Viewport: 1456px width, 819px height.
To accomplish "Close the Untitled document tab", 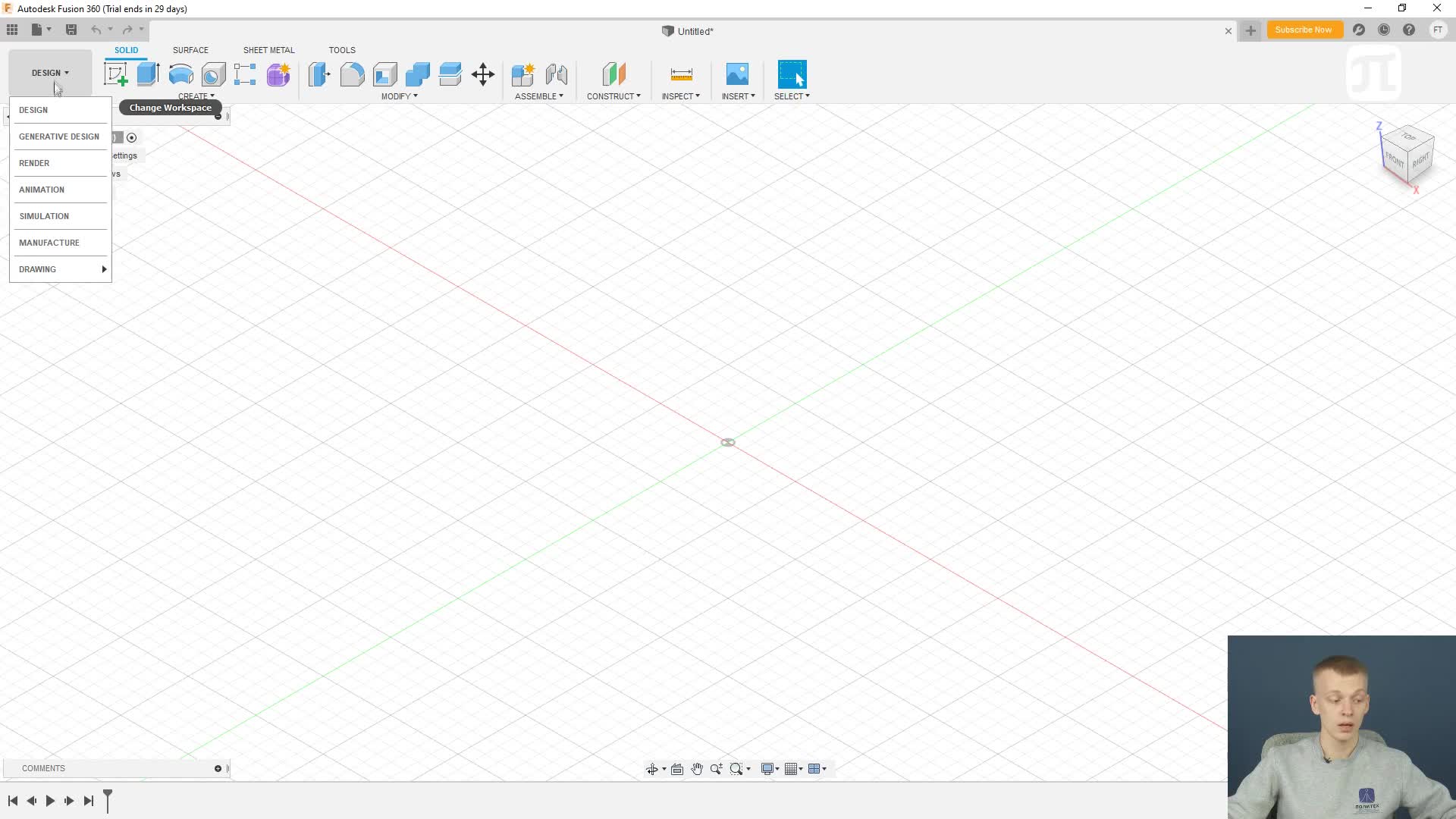I will (1228, 31).
